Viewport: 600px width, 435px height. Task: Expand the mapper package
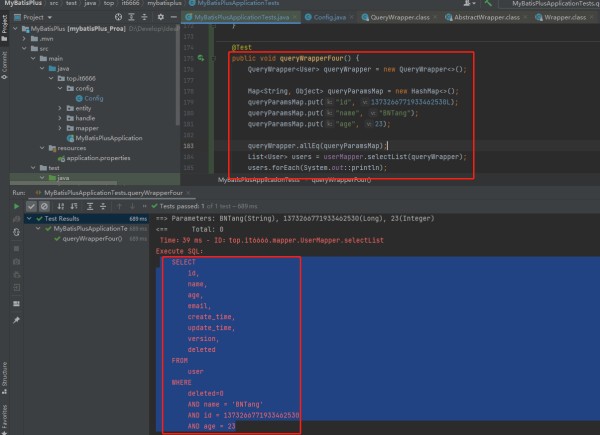[x=60, y=128]
